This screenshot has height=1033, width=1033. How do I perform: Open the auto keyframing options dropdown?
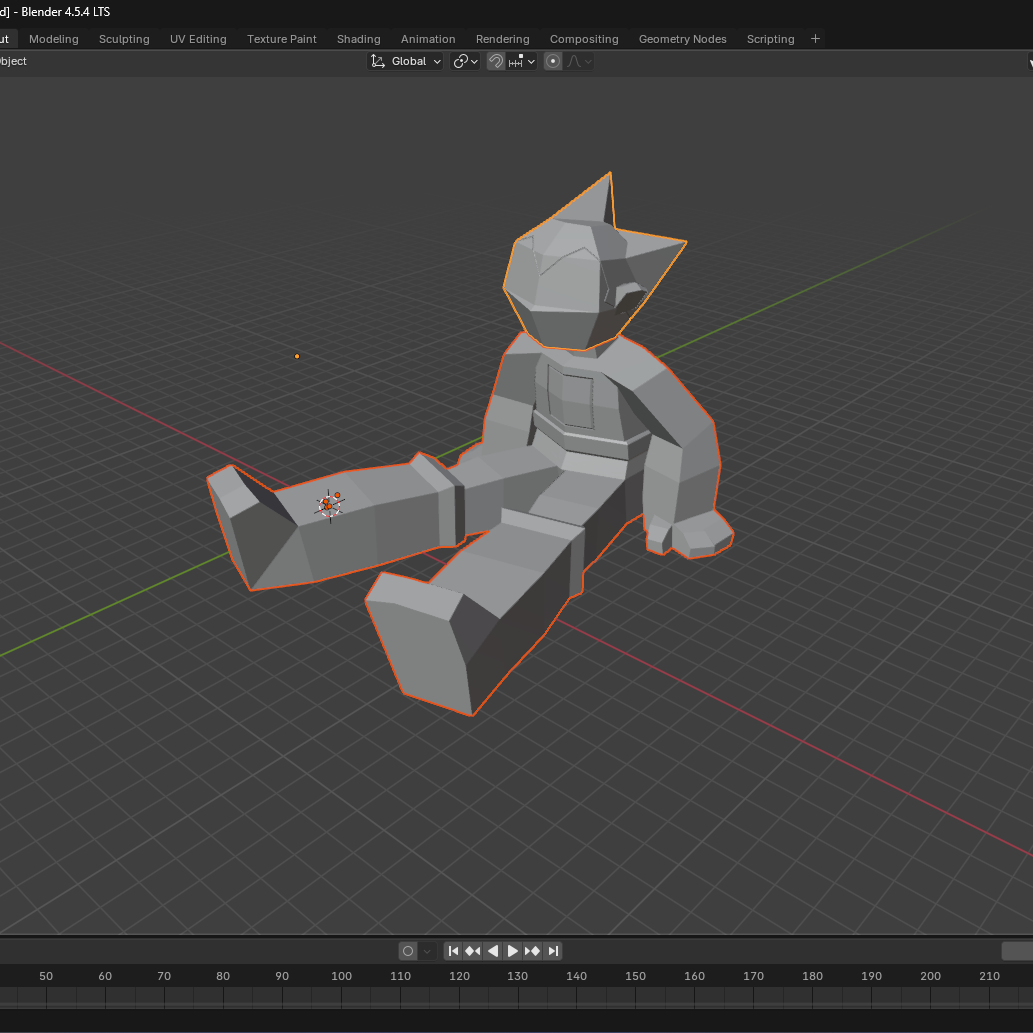click(x=428, y=951)
